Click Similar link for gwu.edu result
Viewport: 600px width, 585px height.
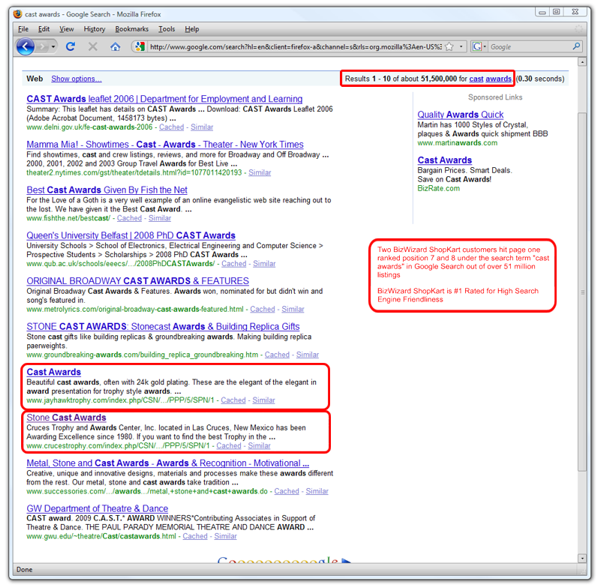coord(225,536)
